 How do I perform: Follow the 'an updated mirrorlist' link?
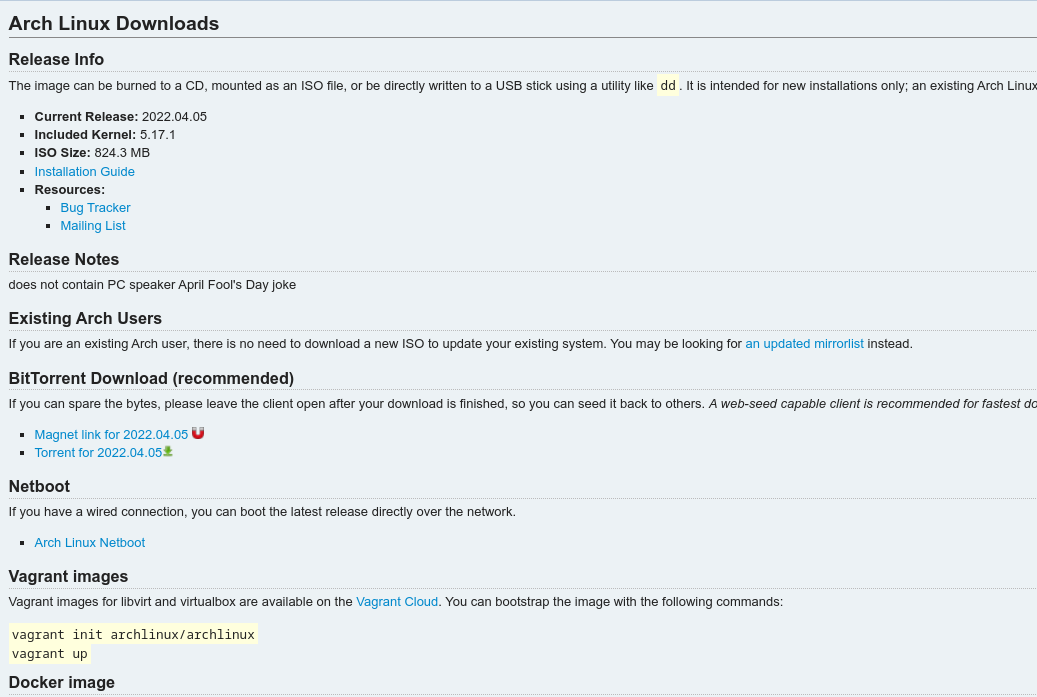tap(804, 343)
